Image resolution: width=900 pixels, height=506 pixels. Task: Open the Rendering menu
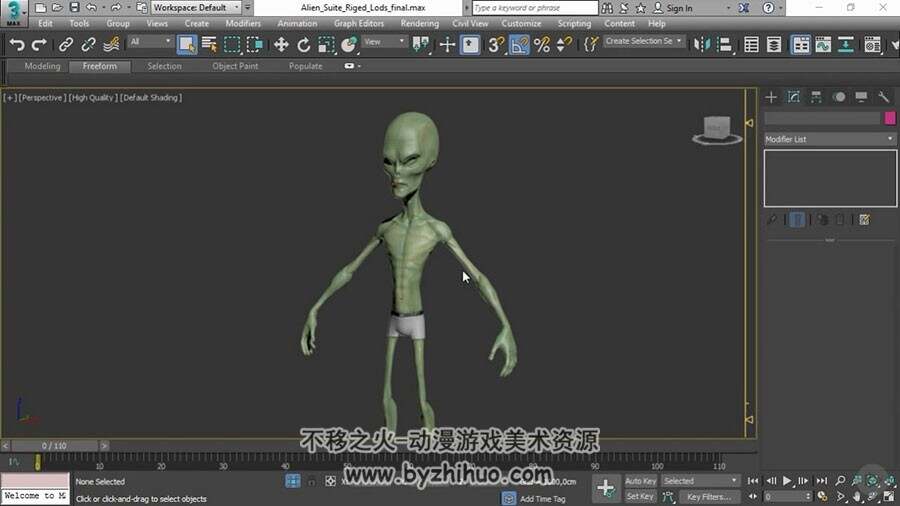coord(420,24)
